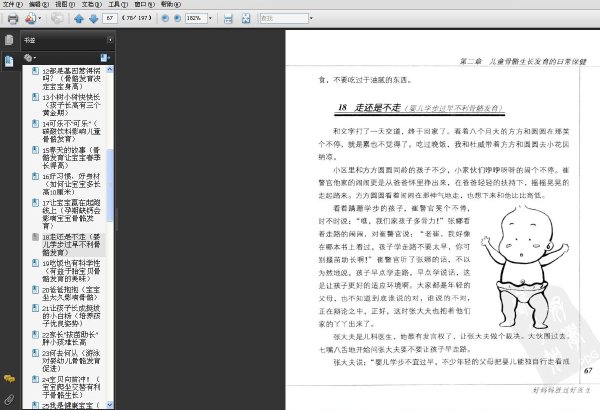The width and height of the screenshot is (600, 410).
Task: Collapse the 书签 bookmarks panel header button
Action: click(x=110, y=40)
